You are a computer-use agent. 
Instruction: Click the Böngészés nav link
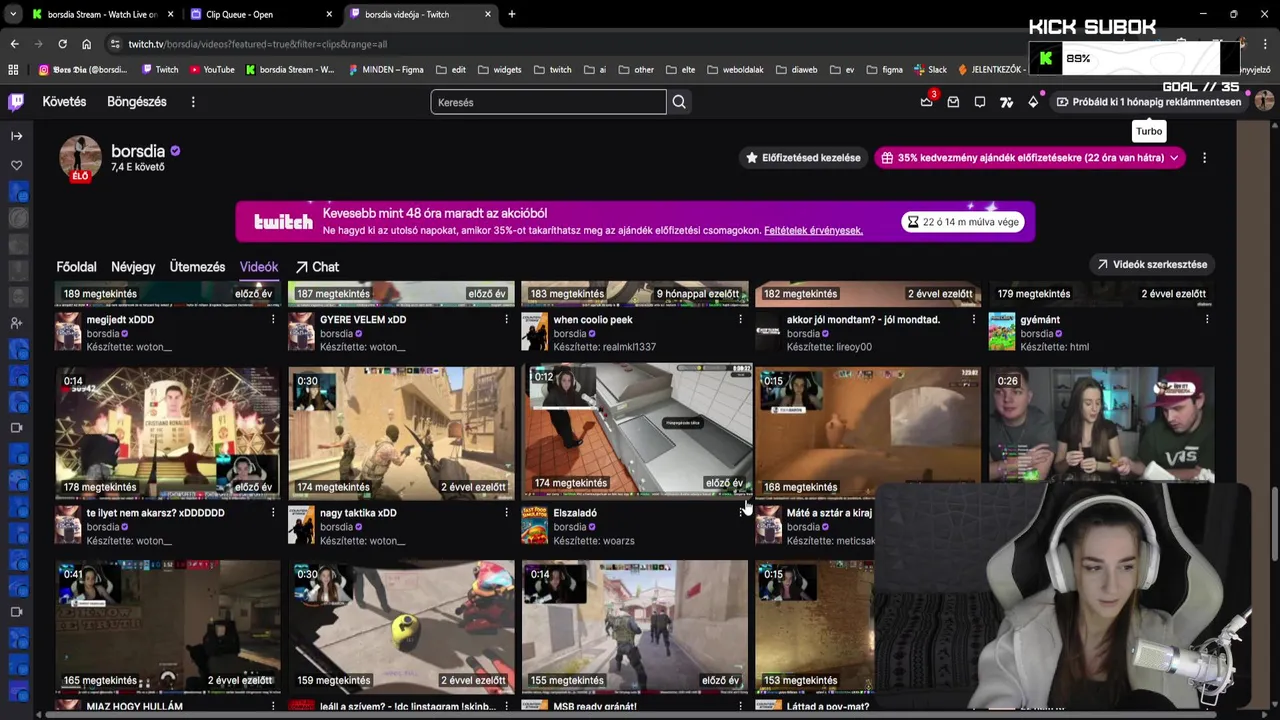[x=137, y=102]
